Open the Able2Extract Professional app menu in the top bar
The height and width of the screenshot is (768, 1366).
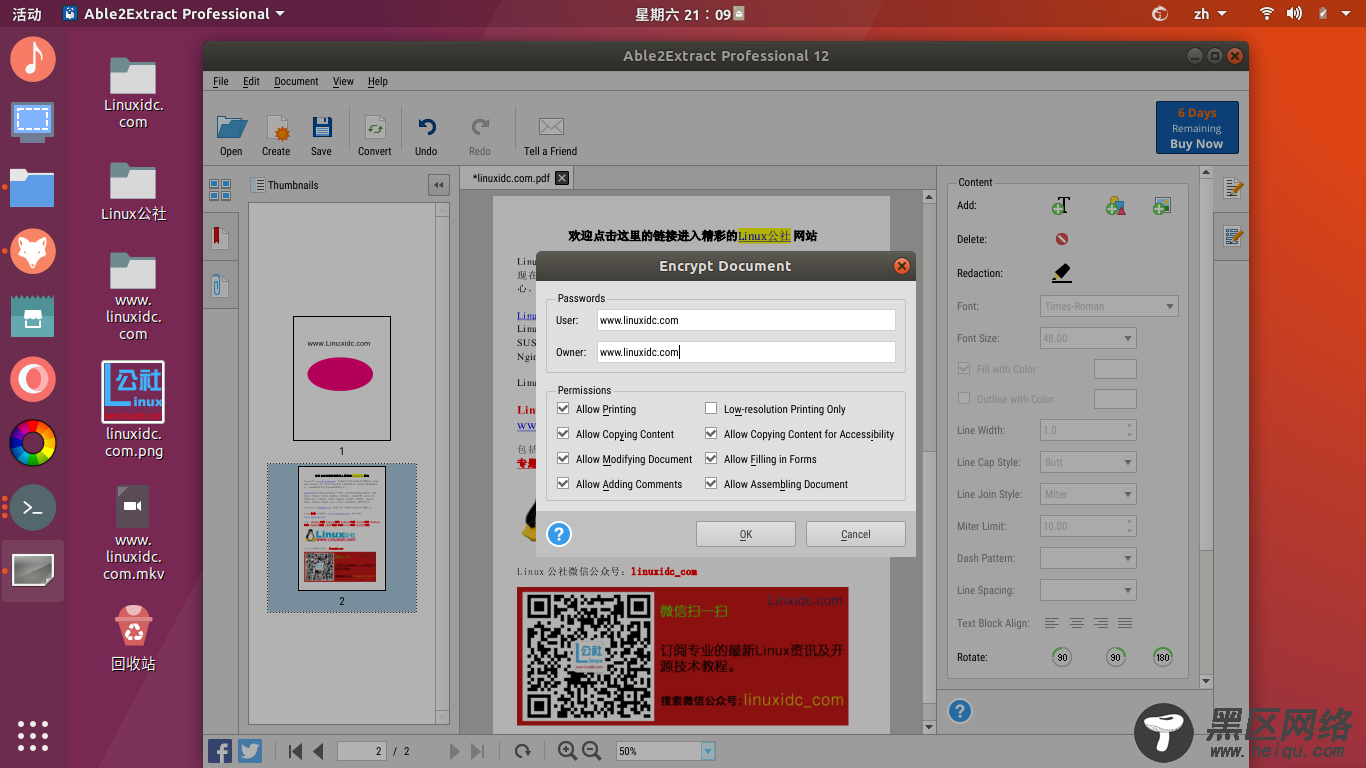[174, 14]
